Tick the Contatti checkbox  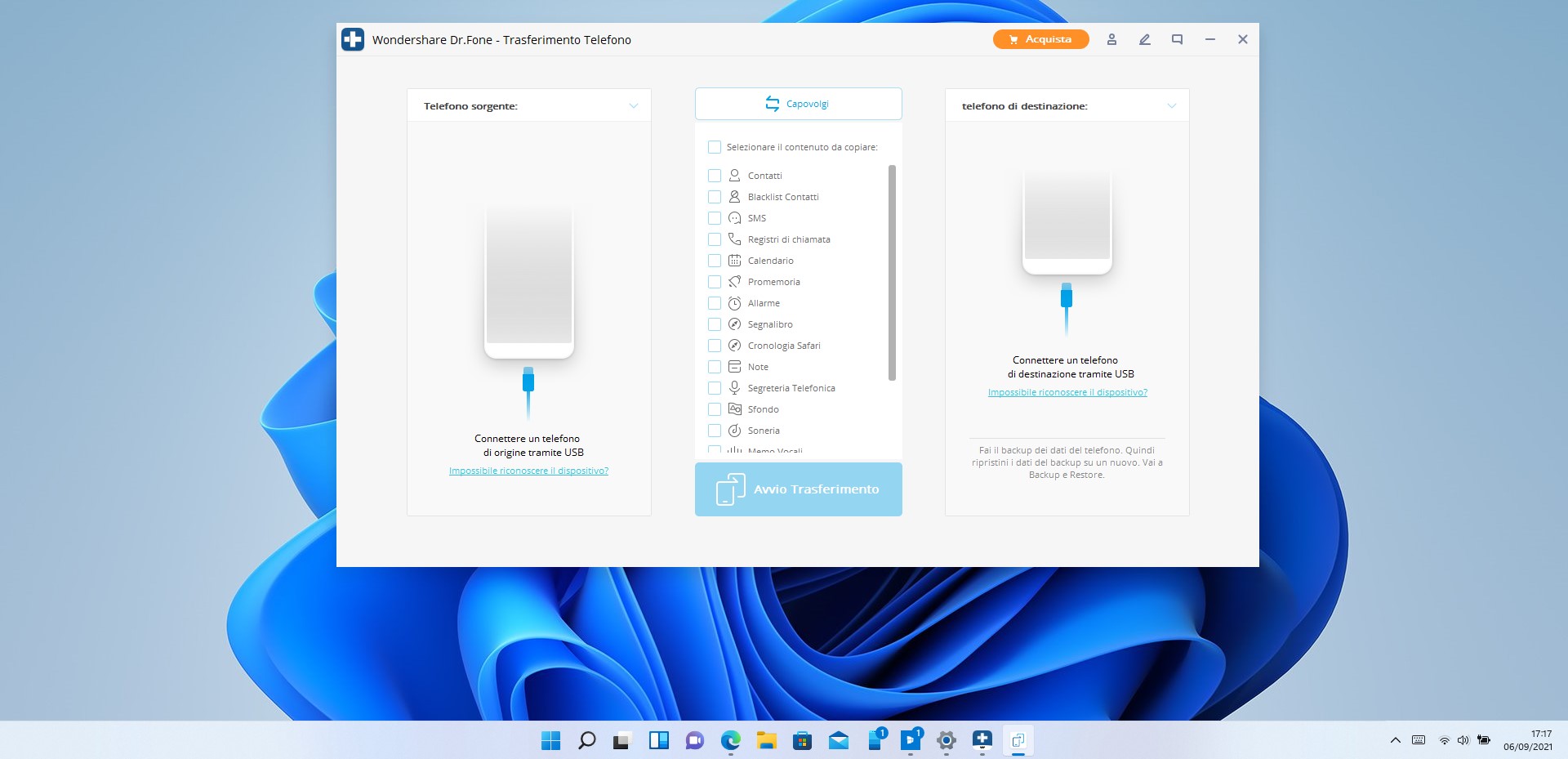(x=715, y=176)
